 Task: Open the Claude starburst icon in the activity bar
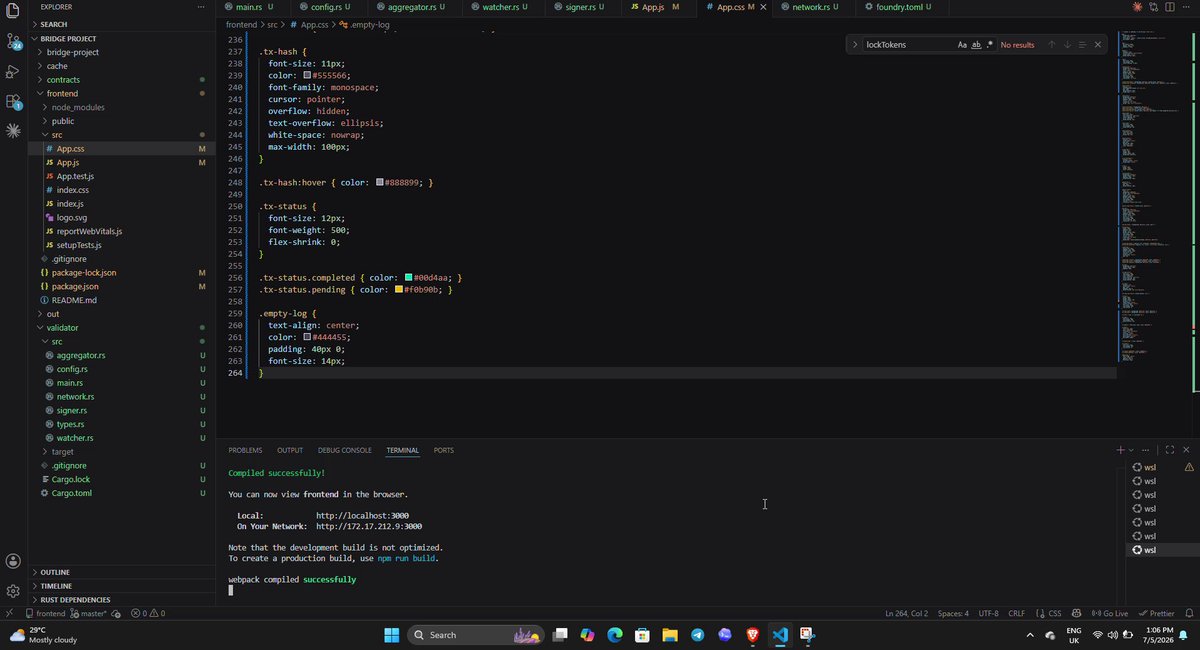click(13, 130)
